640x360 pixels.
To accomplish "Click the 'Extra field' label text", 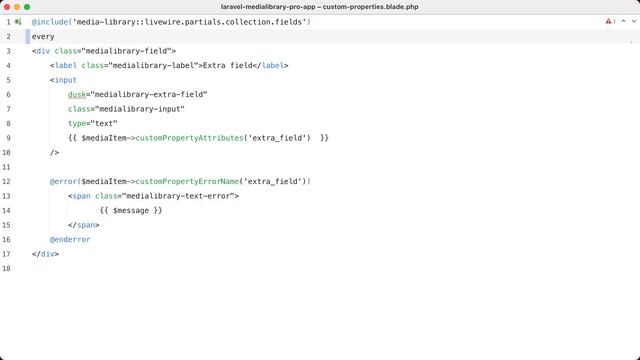I will point(227,65).
